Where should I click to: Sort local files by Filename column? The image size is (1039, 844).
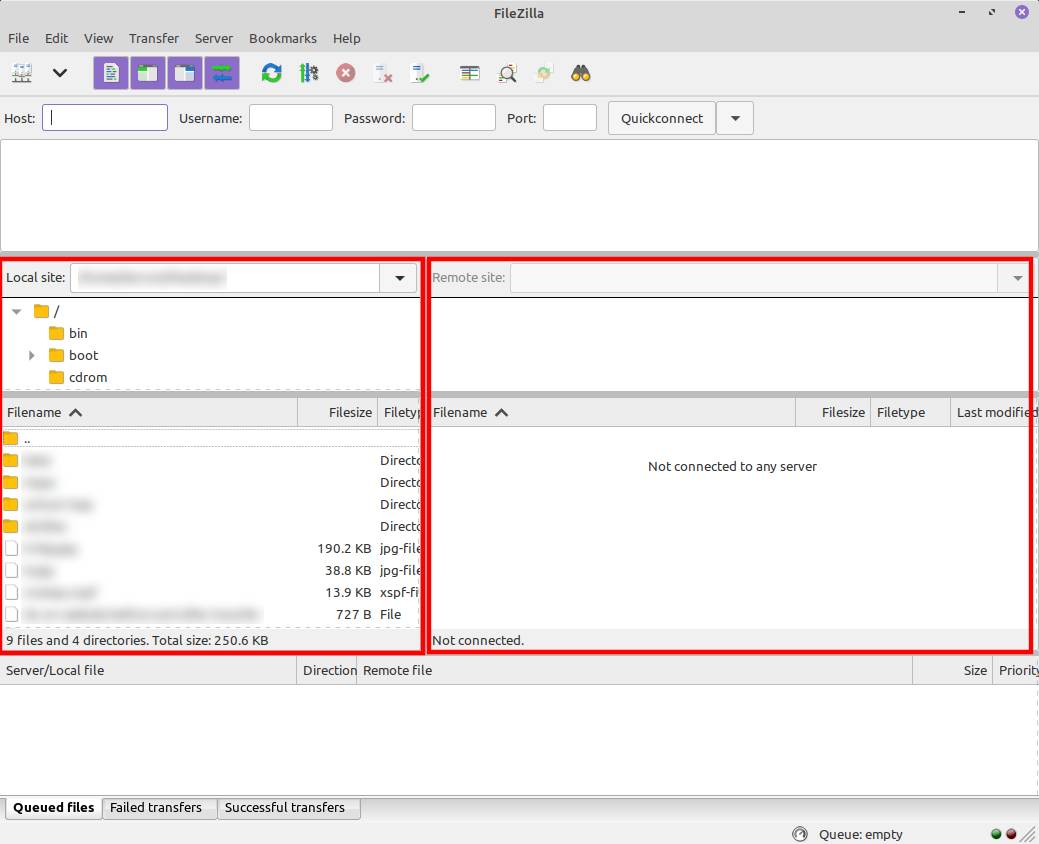[150, 412]
